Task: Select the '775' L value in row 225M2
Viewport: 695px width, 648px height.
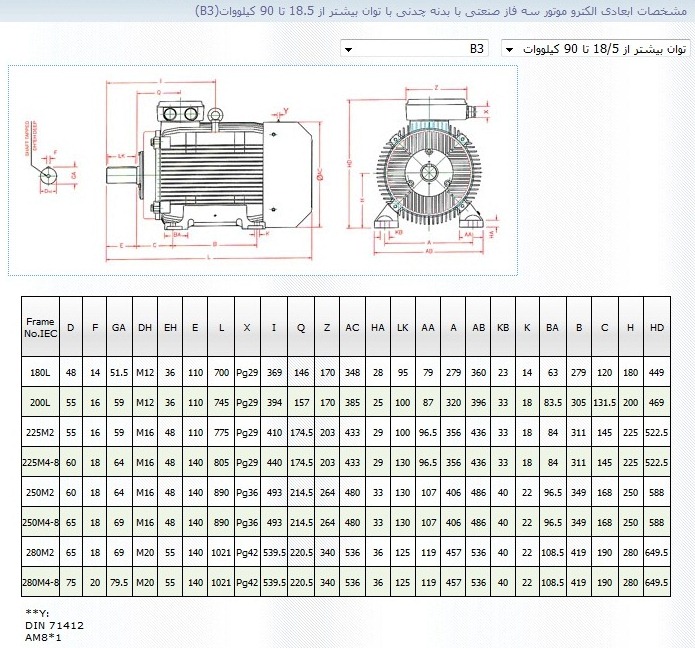Action: point(222,432)
